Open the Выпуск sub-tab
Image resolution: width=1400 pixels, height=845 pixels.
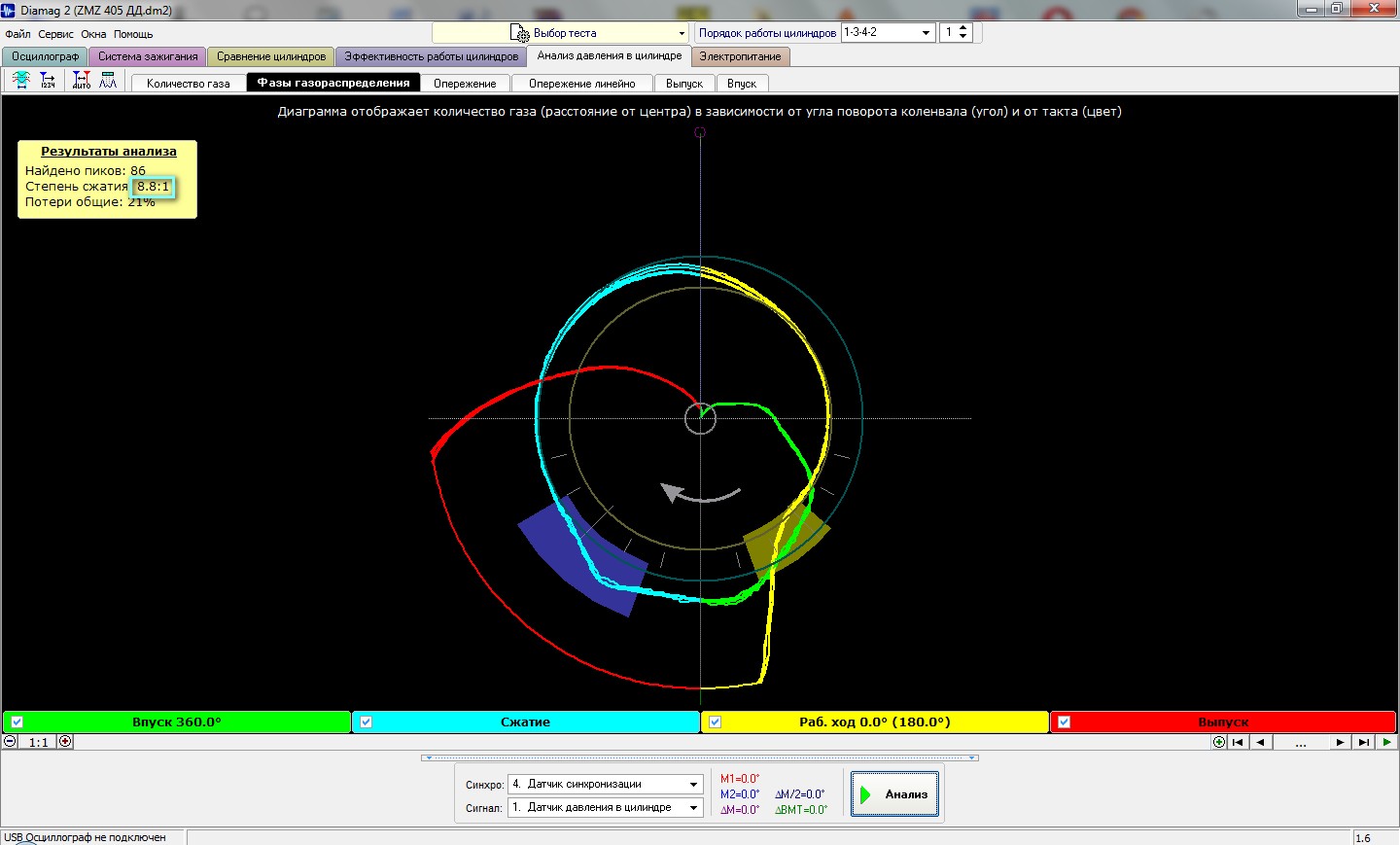(684, 84)
